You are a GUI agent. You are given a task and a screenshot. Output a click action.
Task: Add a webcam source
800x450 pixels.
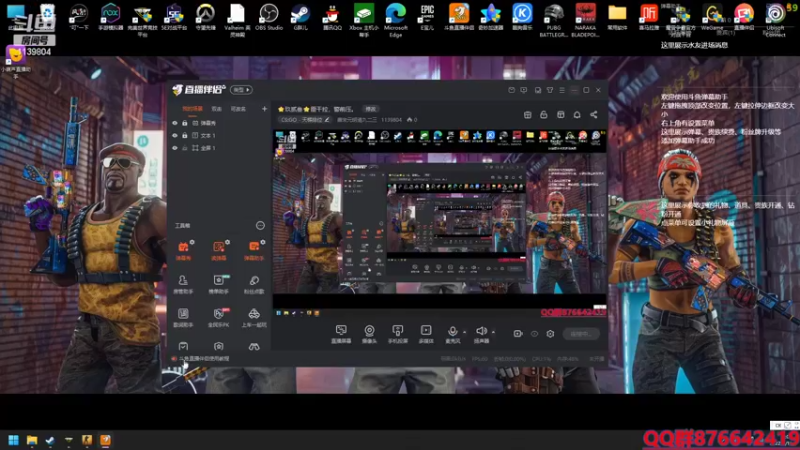pyautogui.click(x=369, y=334)
